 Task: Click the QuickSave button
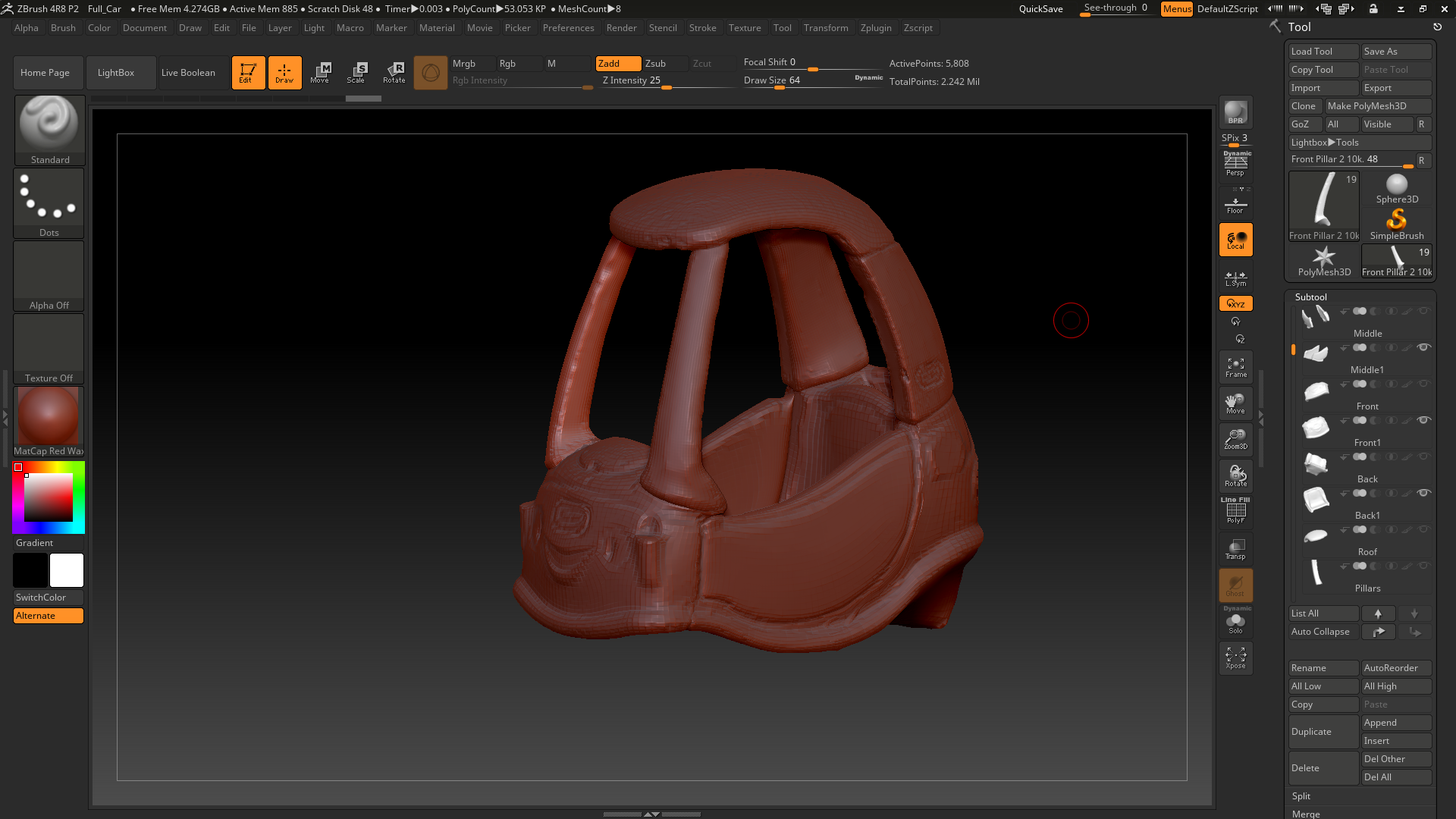(x=1040, y=9)
